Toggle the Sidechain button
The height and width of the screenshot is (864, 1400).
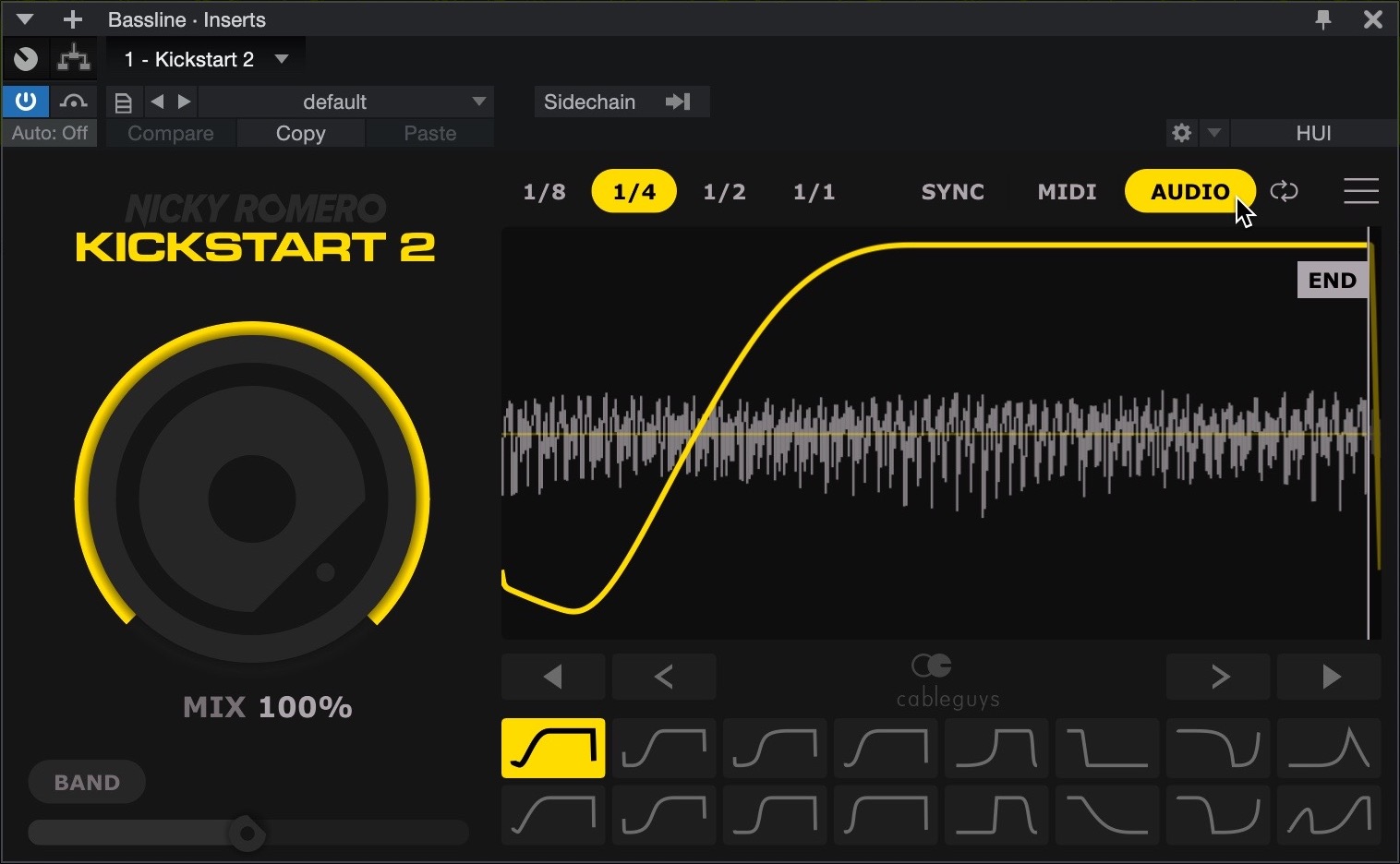(x=622, y=102)
